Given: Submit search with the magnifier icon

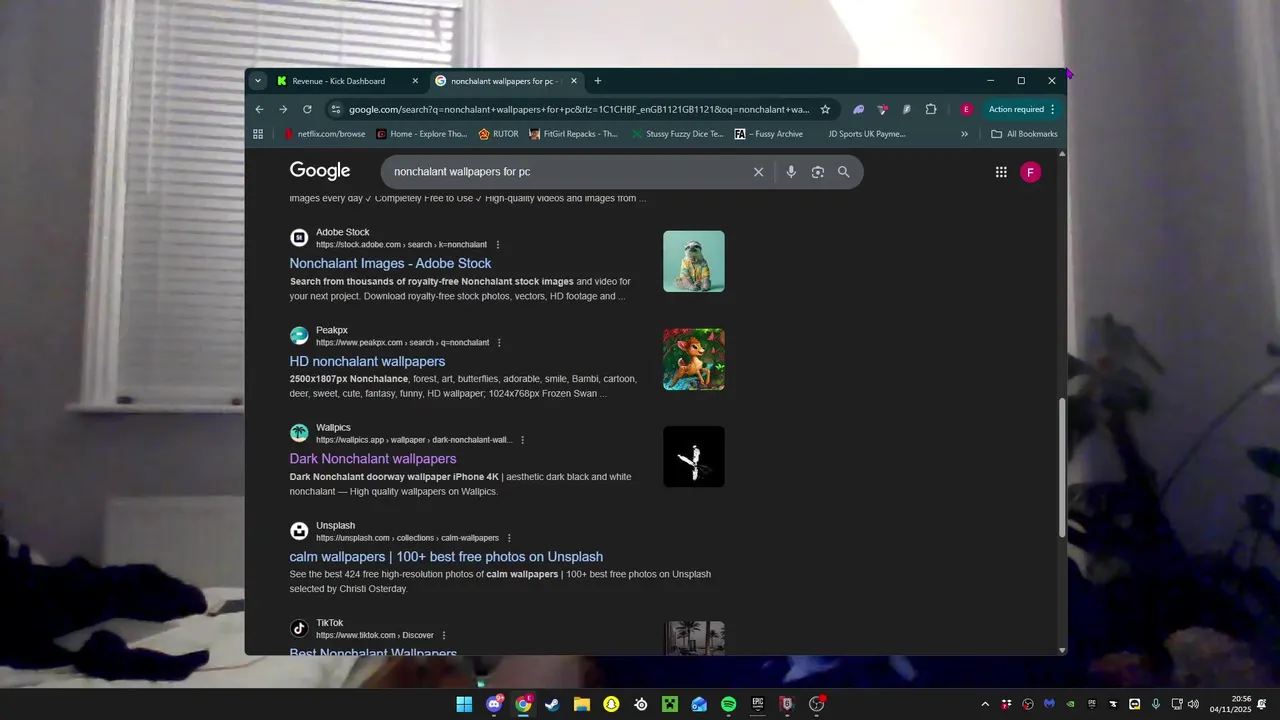Looking at the screenshot, I should [844, 172].
